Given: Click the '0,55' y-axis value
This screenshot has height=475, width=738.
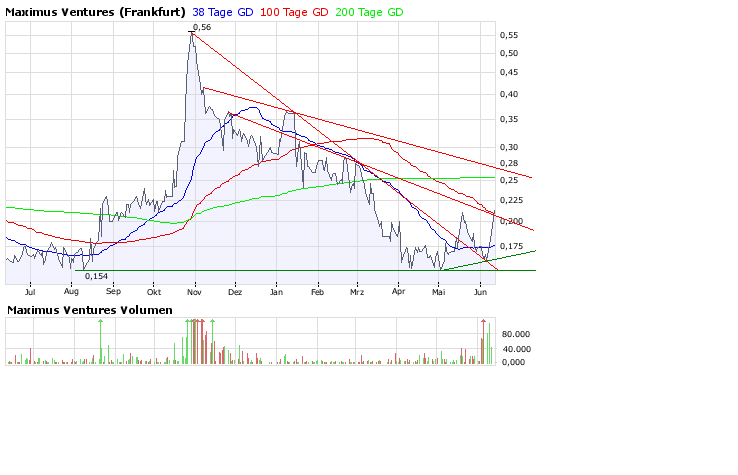Looking at the screenshot, I should coord(509,35).
